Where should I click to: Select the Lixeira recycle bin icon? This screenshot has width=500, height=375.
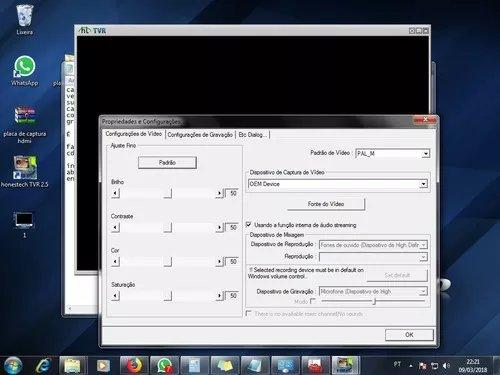(25, 20)
